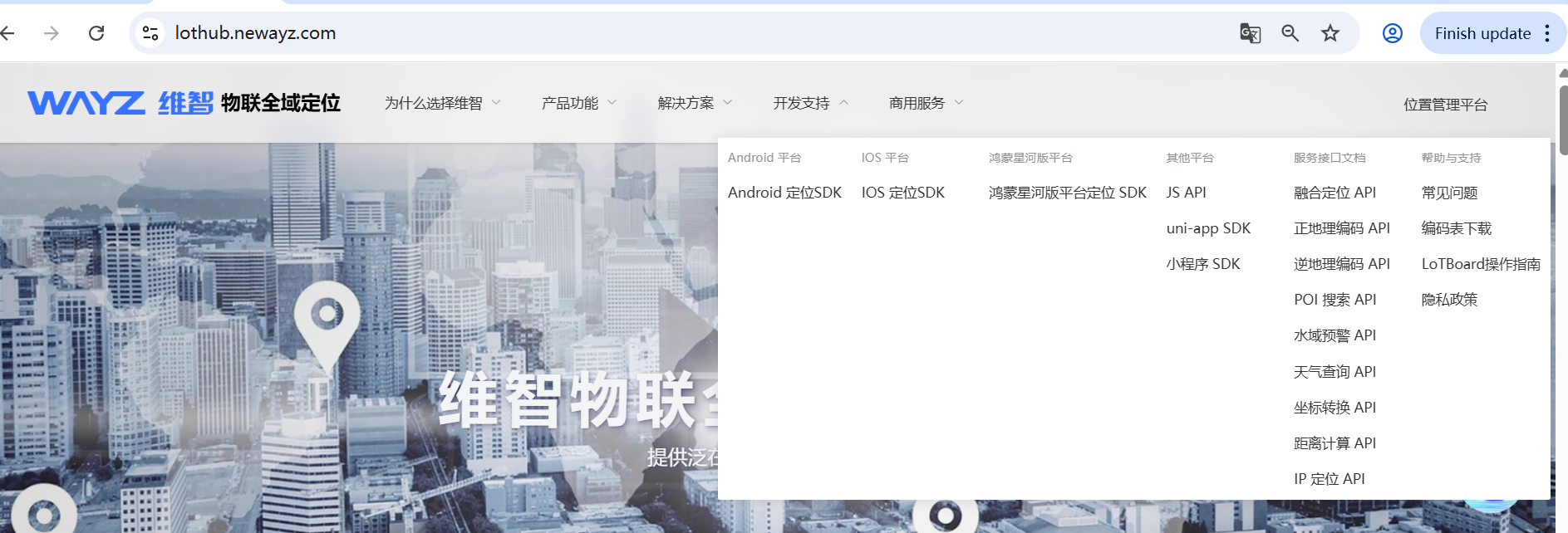Collapse 开发支持 menu chevron

[x=843, y=103]
